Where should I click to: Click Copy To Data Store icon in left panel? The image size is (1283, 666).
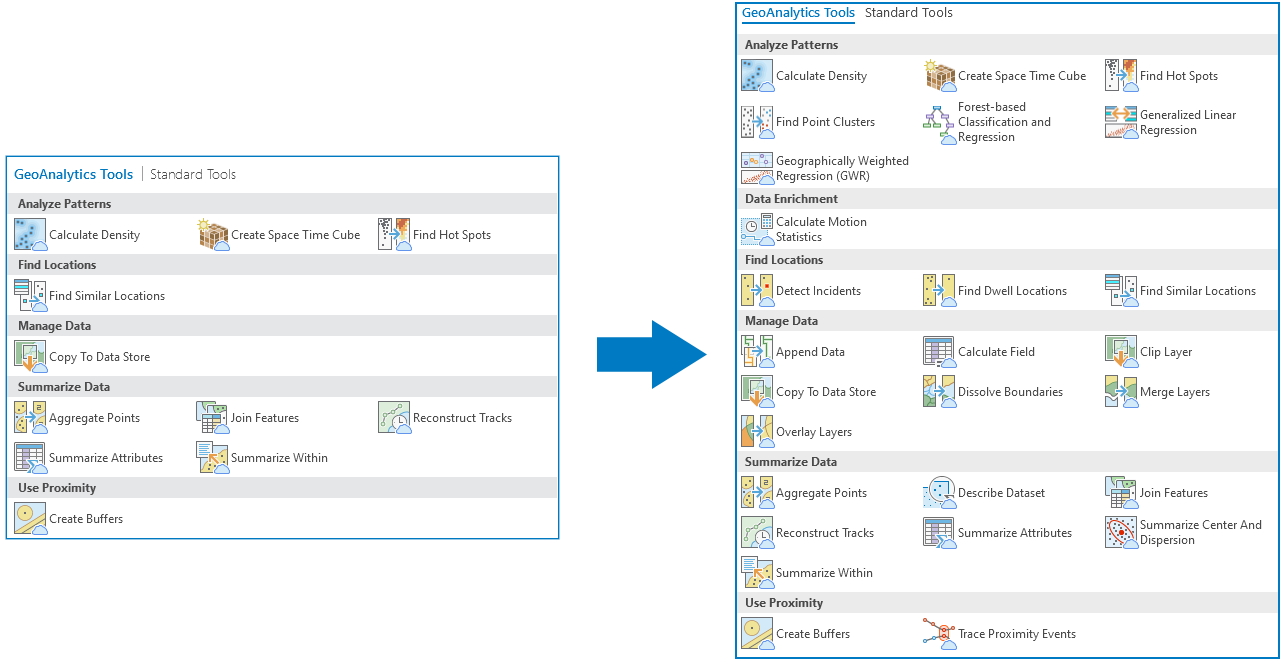tap(30, 357)
